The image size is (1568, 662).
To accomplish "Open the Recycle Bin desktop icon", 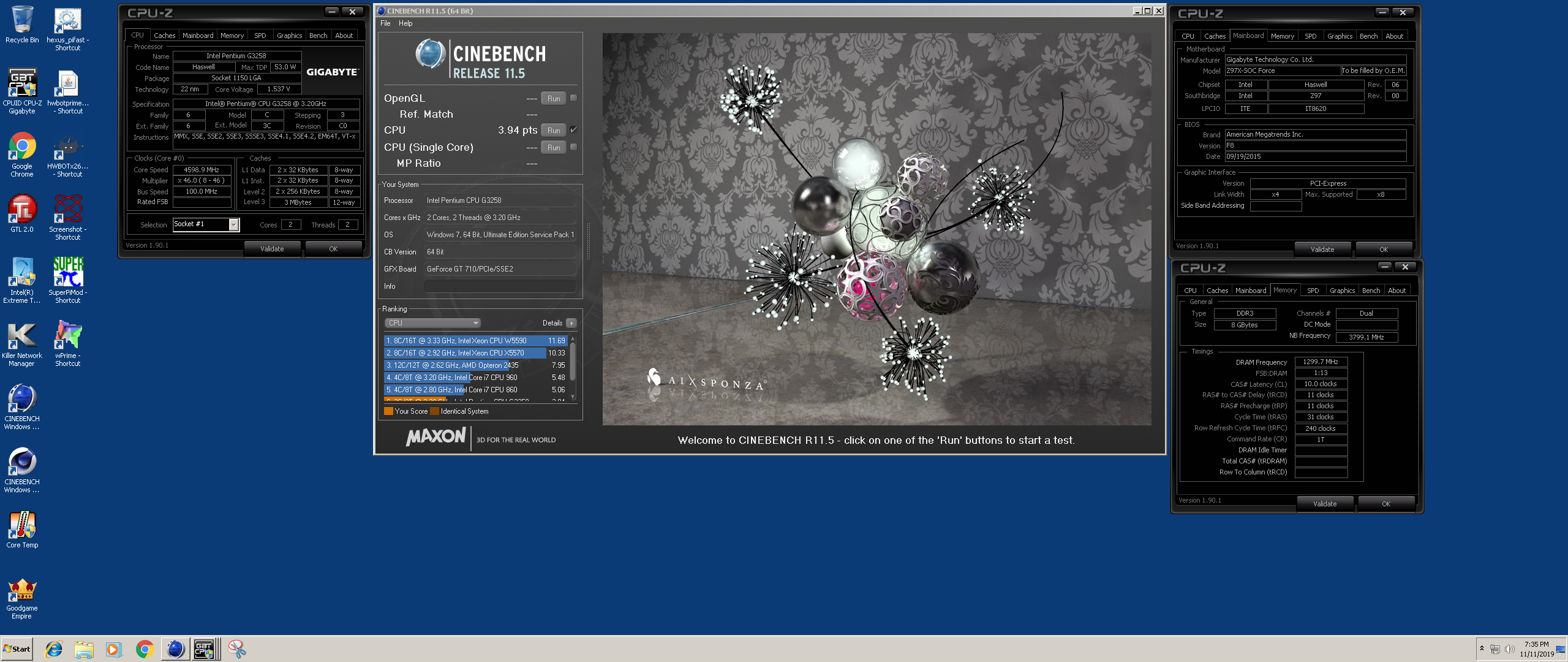I will pos(22,25).
